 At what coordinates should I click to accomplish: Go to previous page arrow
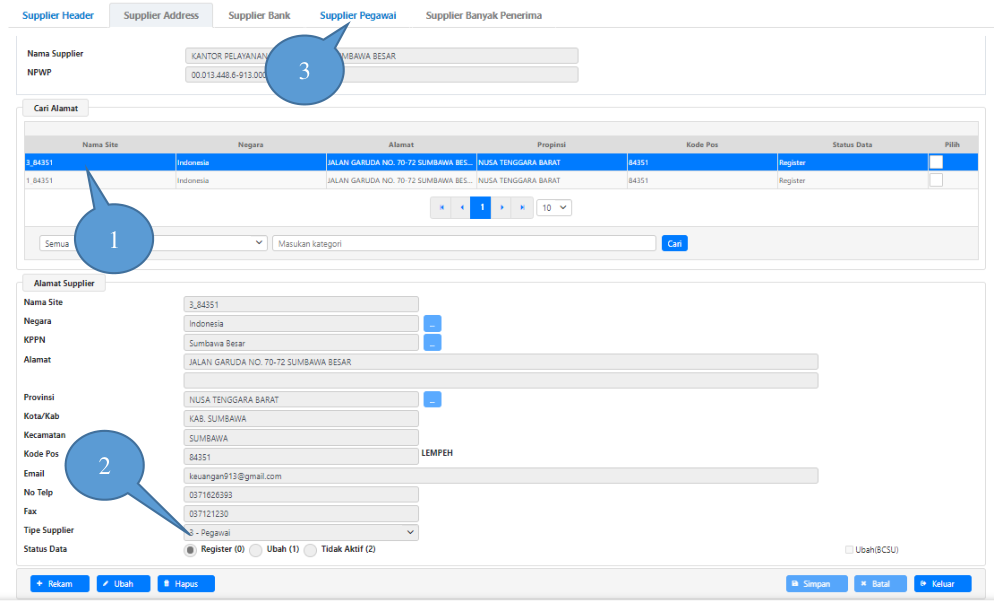click(461, 207)
